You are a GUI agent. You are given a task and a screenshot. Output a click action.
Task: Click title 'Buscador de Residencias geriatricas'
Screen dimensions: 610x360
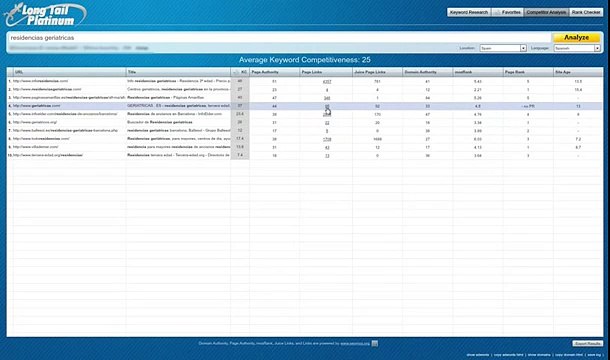[160, 122]
